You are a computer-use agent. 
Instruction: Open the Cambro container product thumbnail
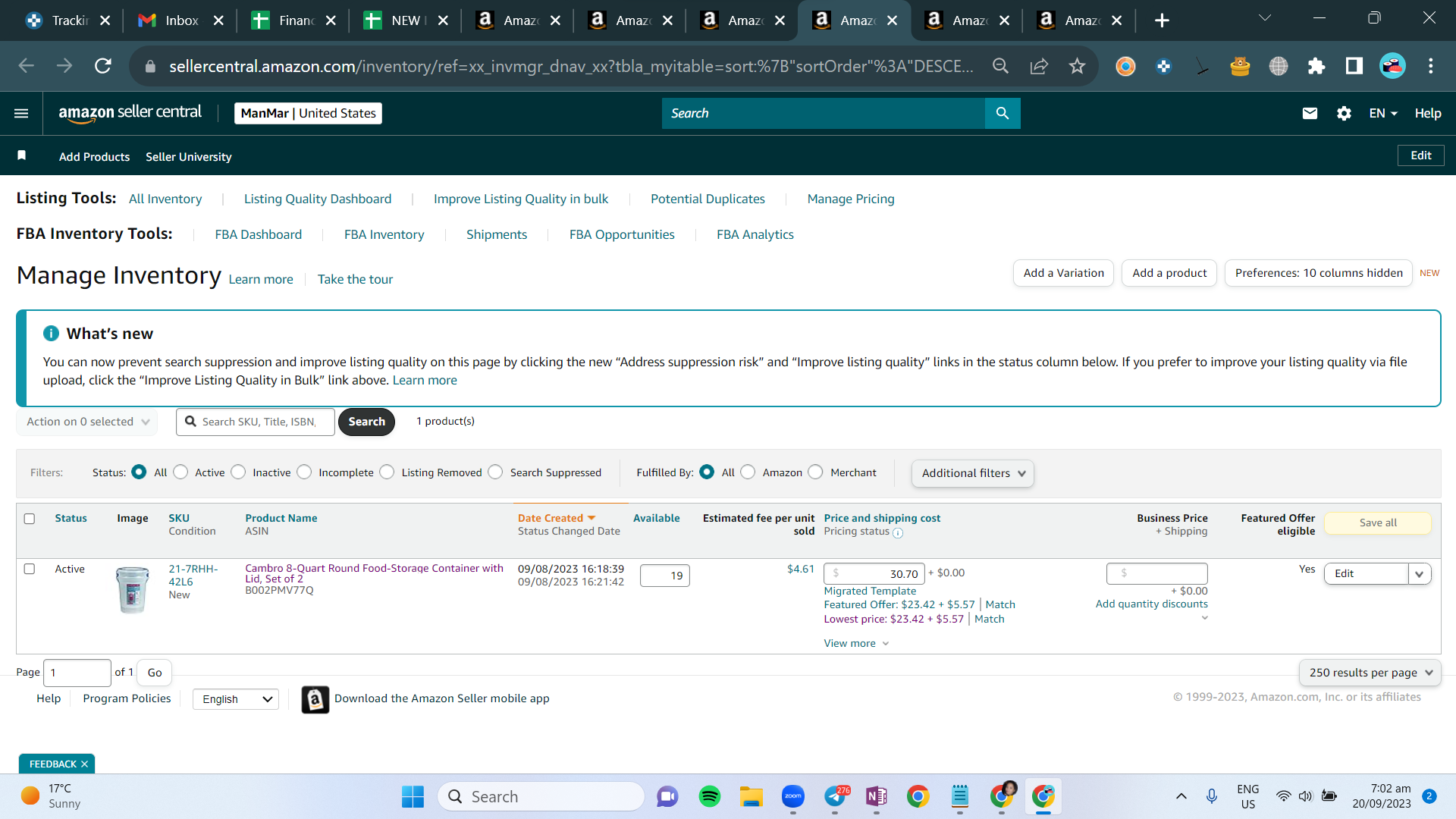[x=133, y=589]
